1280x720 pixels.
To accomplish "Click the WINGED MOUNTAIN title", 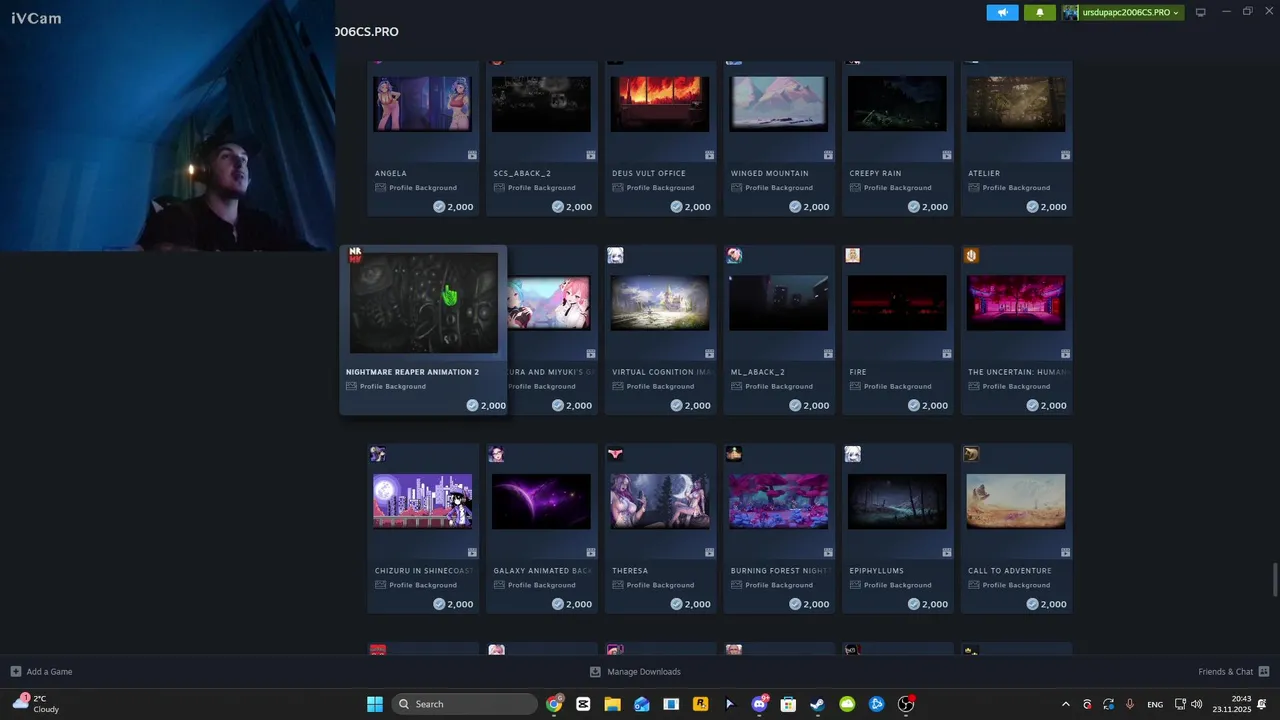I will [x=769, y=173].
